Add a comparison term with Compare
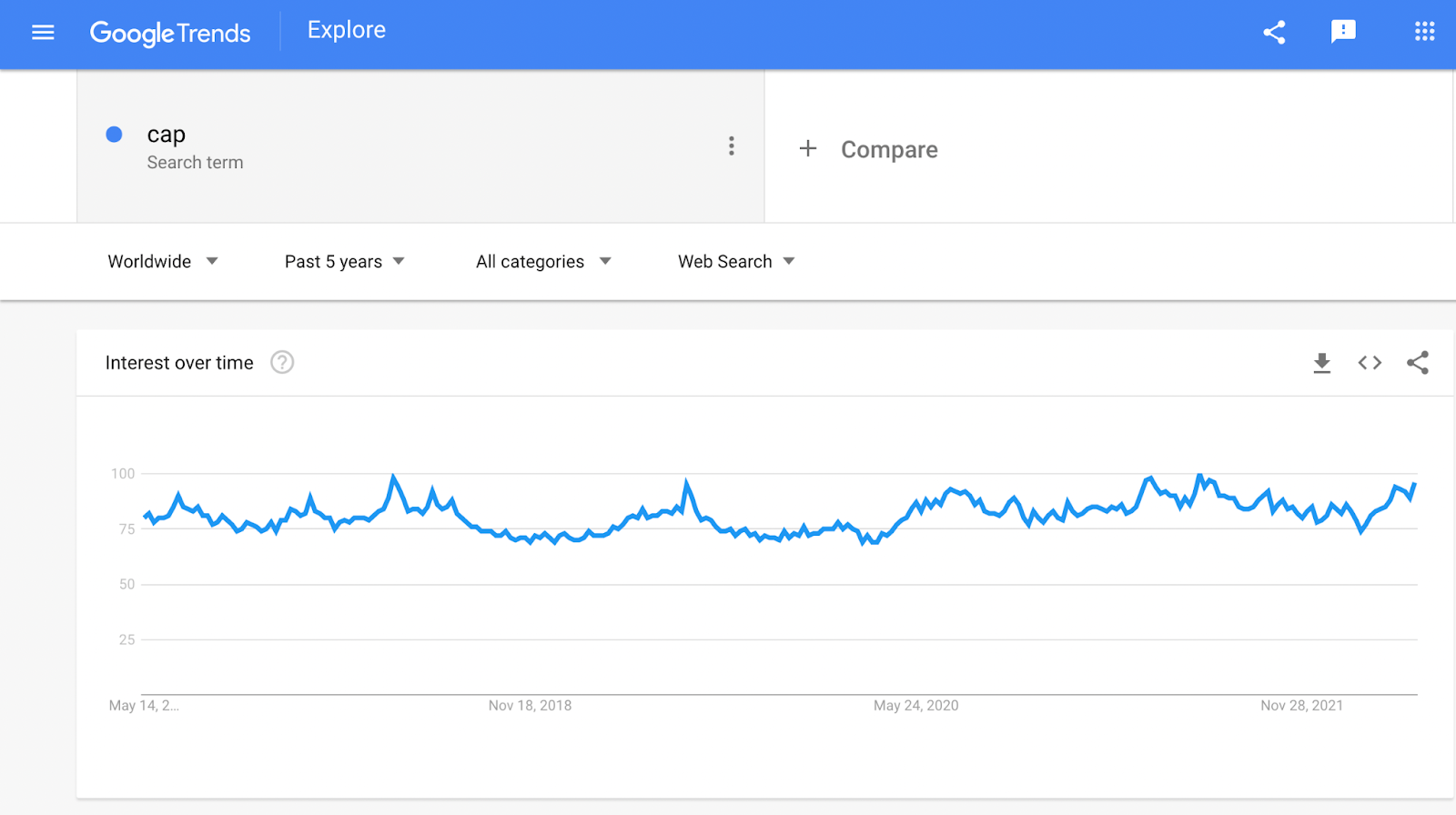 pyautogui.click(x=889, y=149)
